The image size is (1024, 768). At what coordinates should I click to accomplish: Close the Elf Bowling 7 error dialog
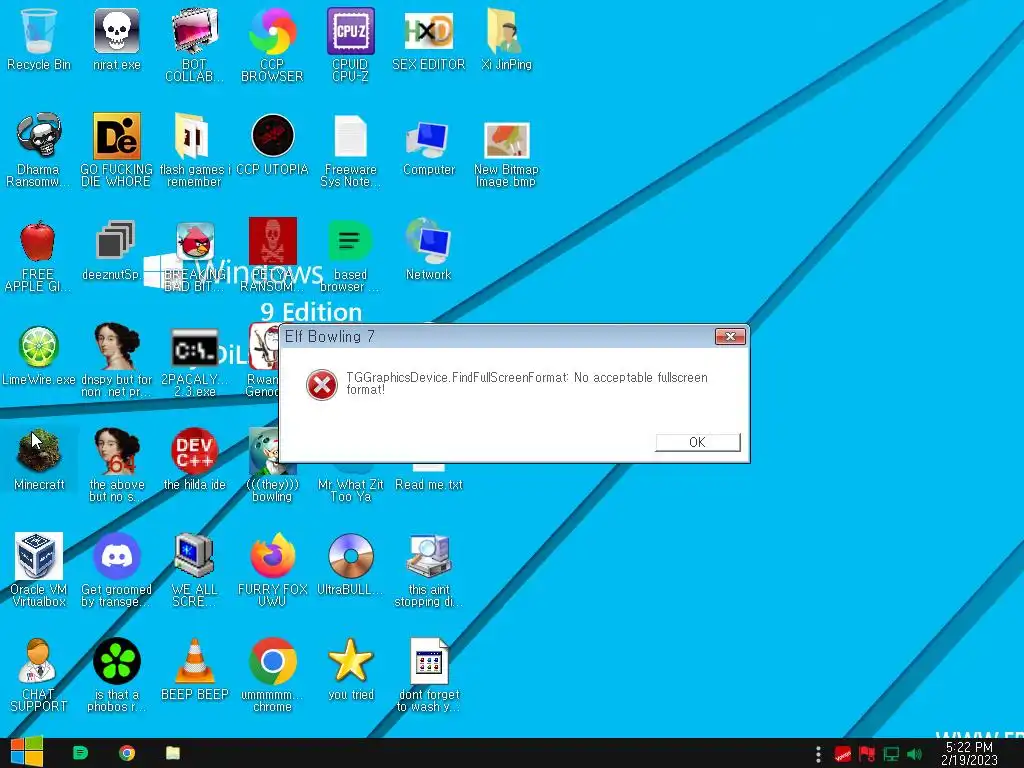click(x=730, y=336)
